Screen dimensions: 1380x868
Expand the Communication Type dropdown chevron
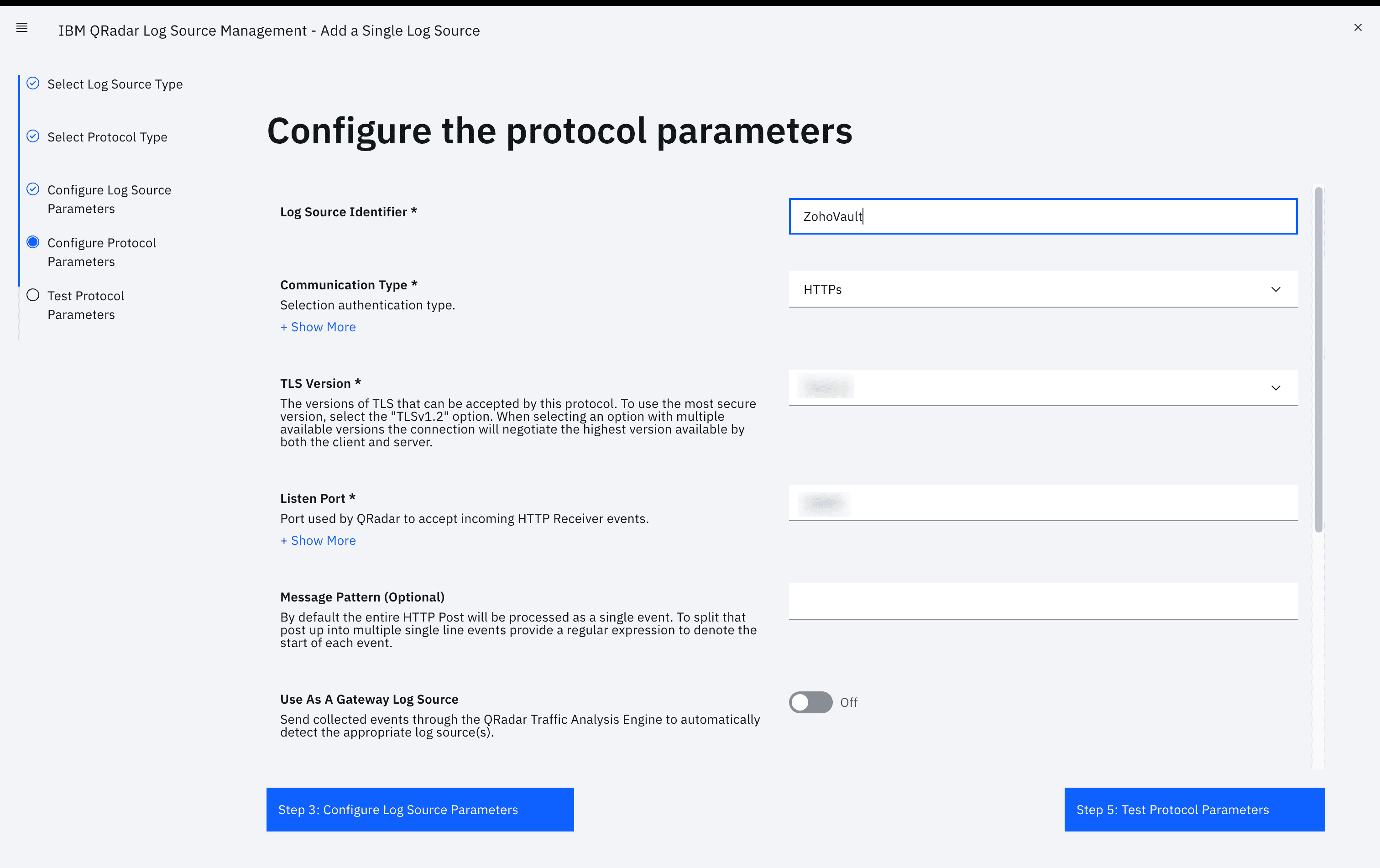click(x=1275, y=289)
